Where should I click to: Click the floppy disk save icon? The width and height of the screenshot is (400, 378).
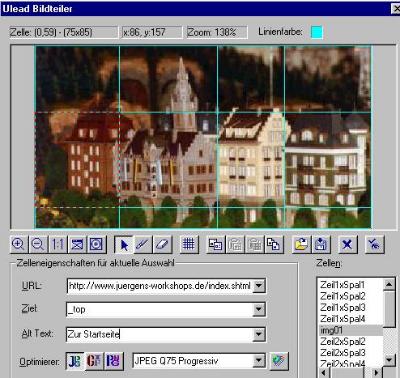click(321, 245)
